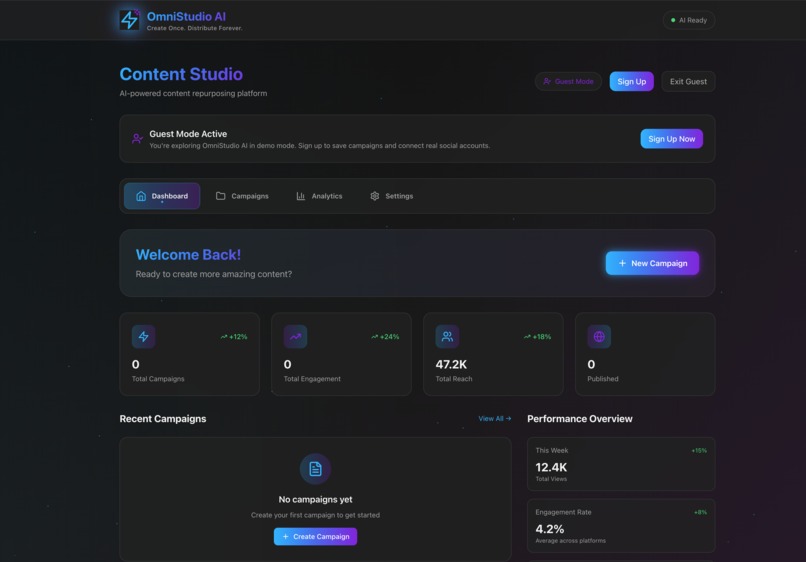806x562 pixels.
Task: Click the 4.2% Engagement Rate value
Action: tap(549, 529)
